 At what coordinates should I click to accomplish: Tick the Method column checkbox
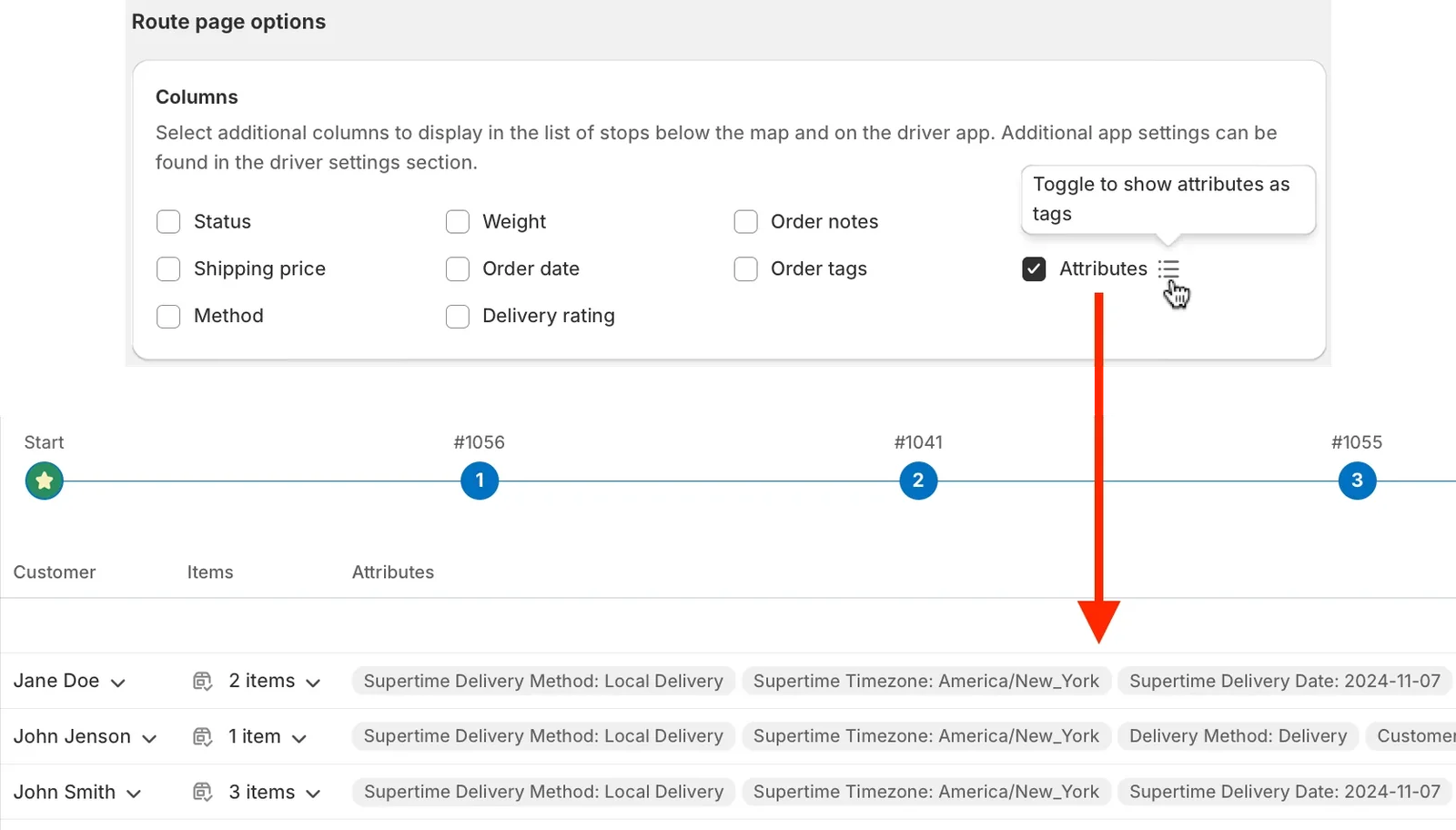168,317
